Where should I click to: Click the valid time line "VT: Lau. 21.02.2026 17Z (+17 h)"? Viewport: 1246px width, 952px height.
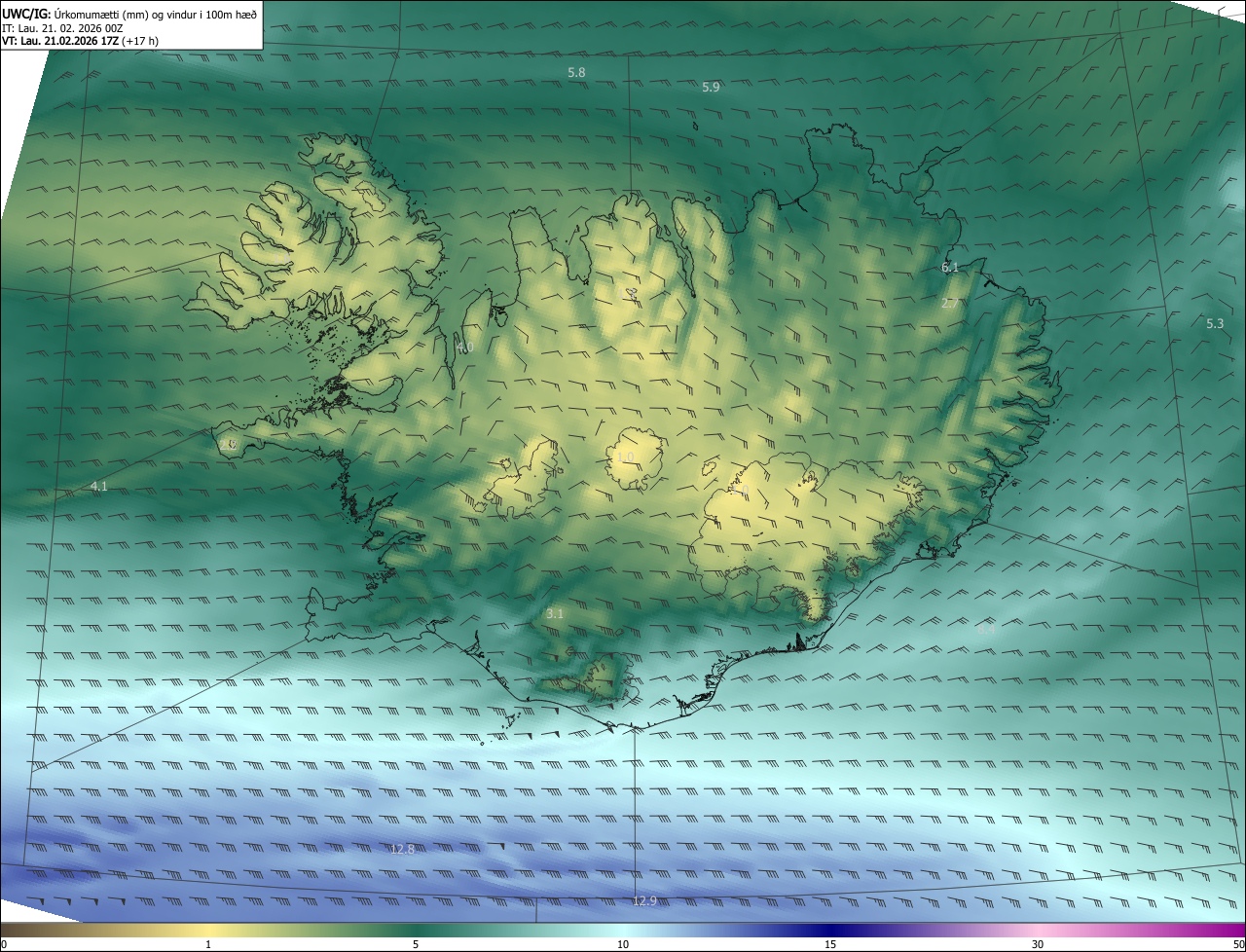[81, 41]
